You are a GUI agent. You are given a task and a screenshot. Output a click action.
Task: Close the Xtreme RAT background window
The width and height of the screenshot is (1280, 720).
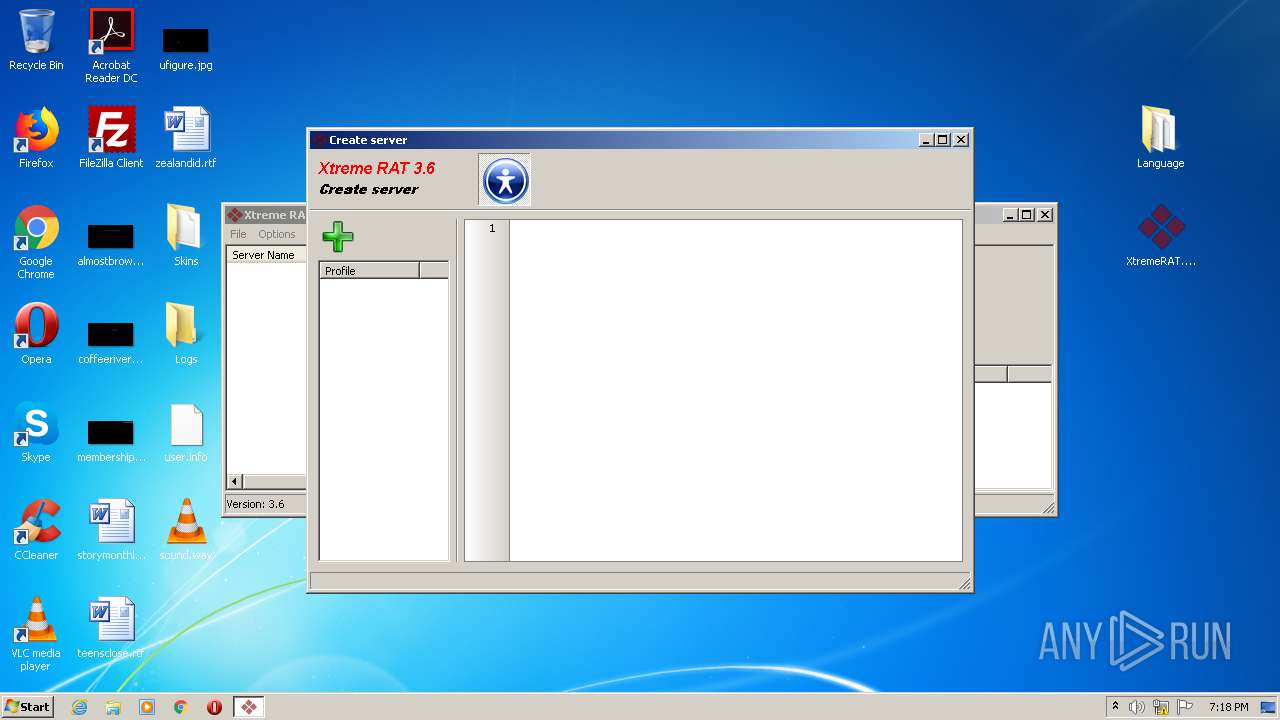click(1045, 215)
